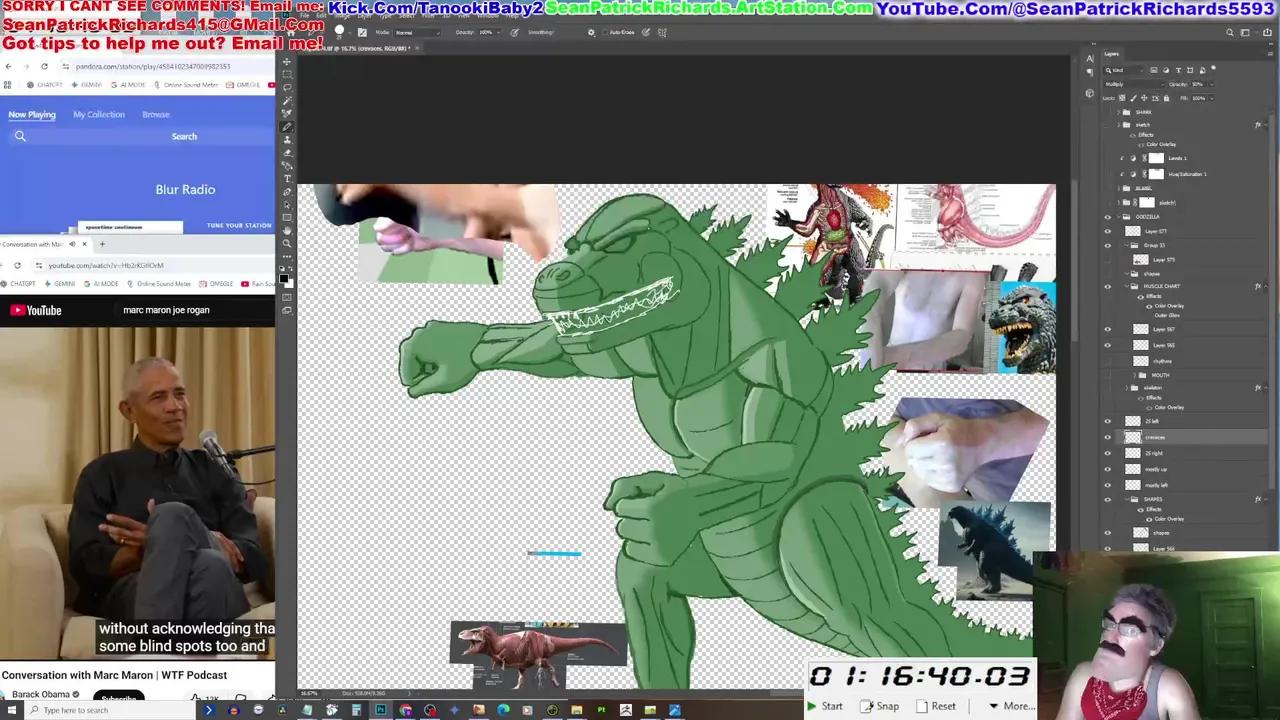1280x720 pixels.
Task: Expand the MOUTH layer group
Action: coord(1134,375)
